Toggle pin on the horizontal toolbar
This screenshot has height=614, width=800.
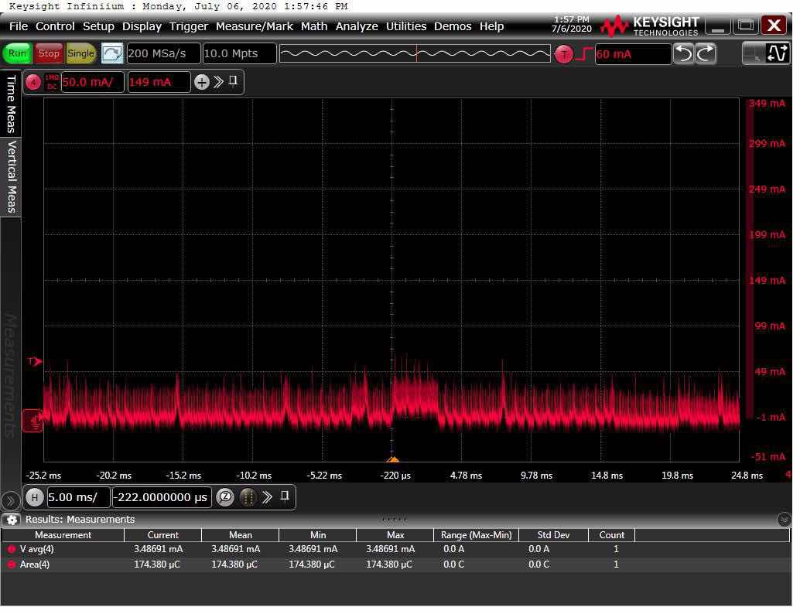[284, 496]
